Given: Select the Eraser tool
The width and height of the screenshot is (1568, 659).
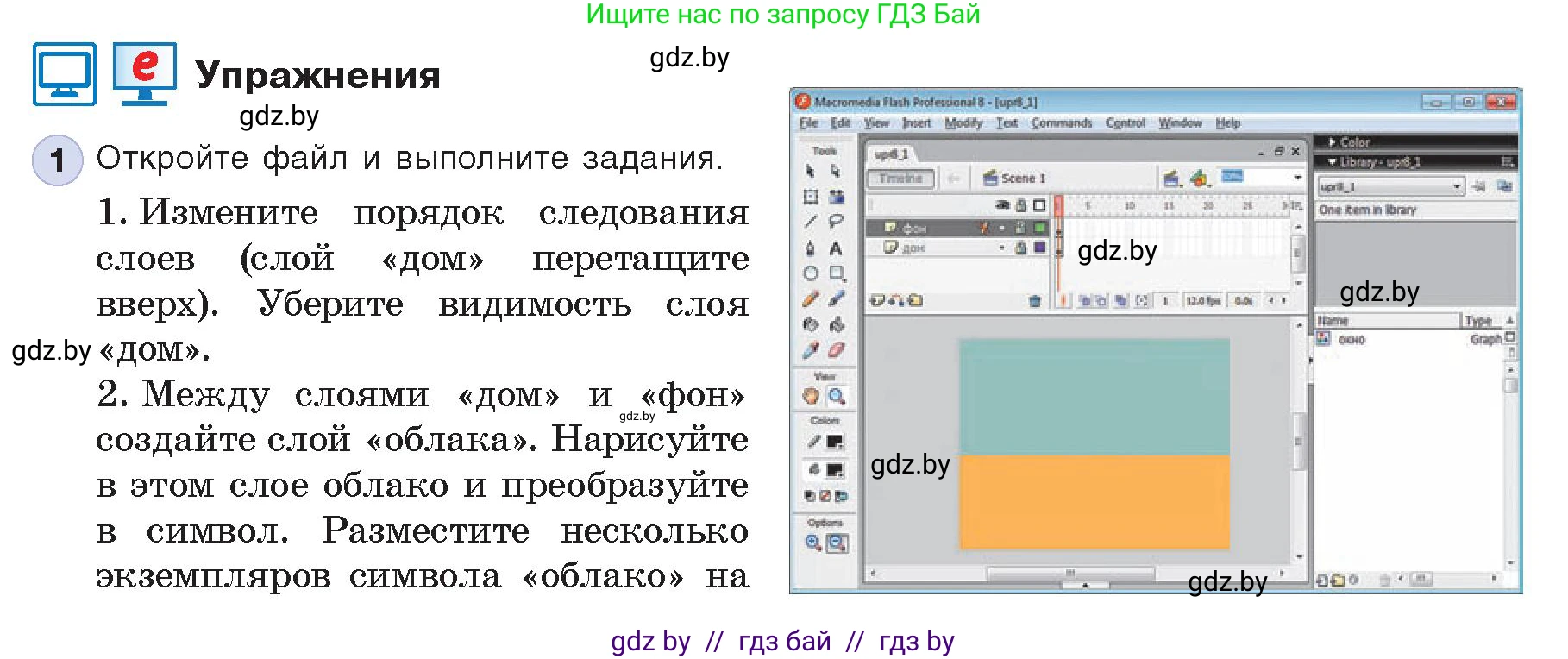Looking at the screenshot, I should (x=836, y=350).
